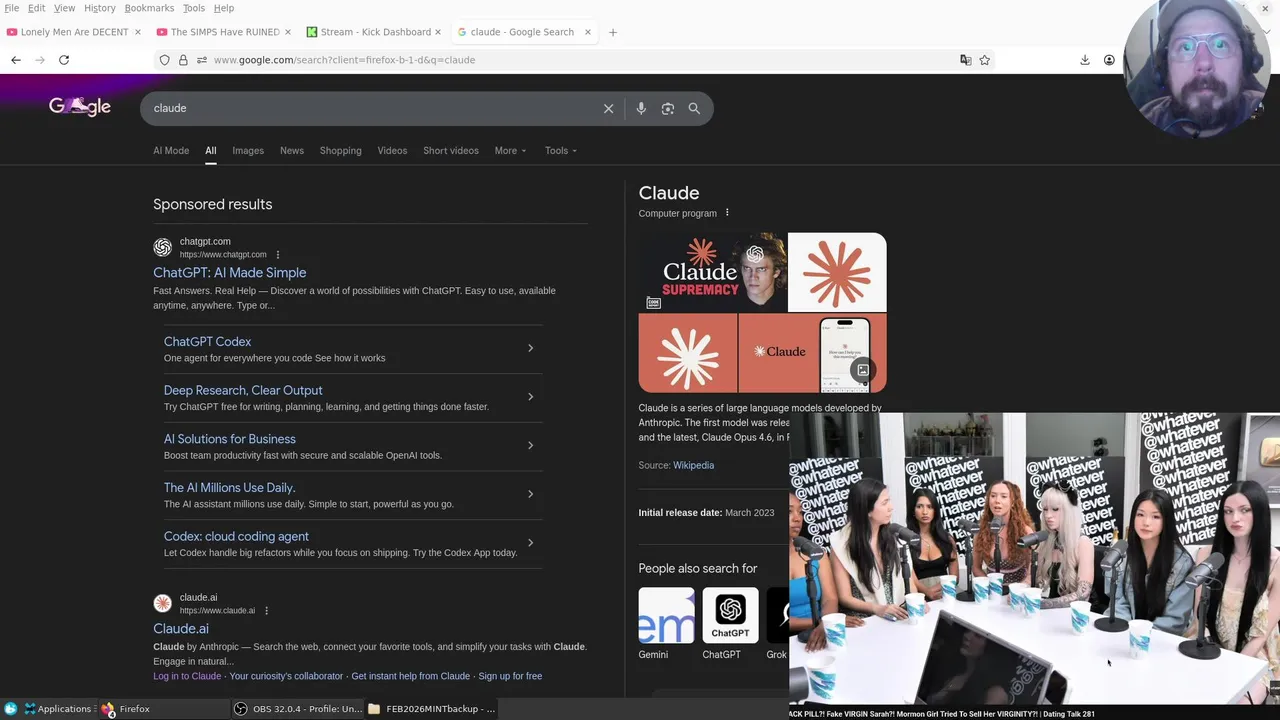The image size is (1280, 720).
Task: Open the File menu
Action: pyautogui.click(x=12, y=8)
